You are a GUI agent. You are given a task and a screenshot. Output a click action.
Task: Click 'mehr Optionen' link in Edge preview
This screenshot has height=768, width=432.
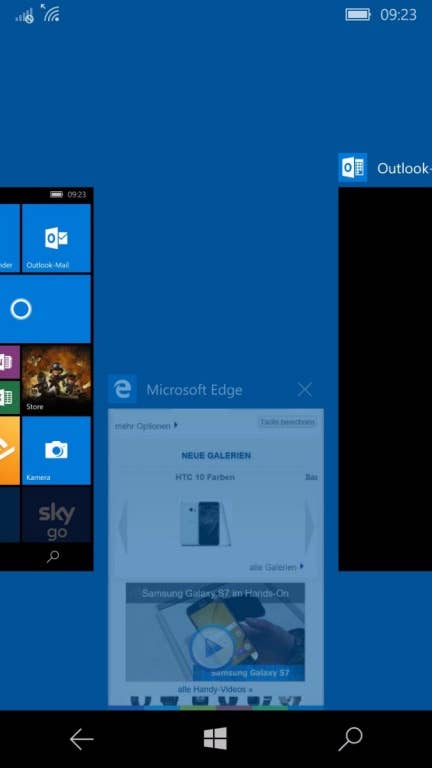pyautogui.click(x=146, y=426)
